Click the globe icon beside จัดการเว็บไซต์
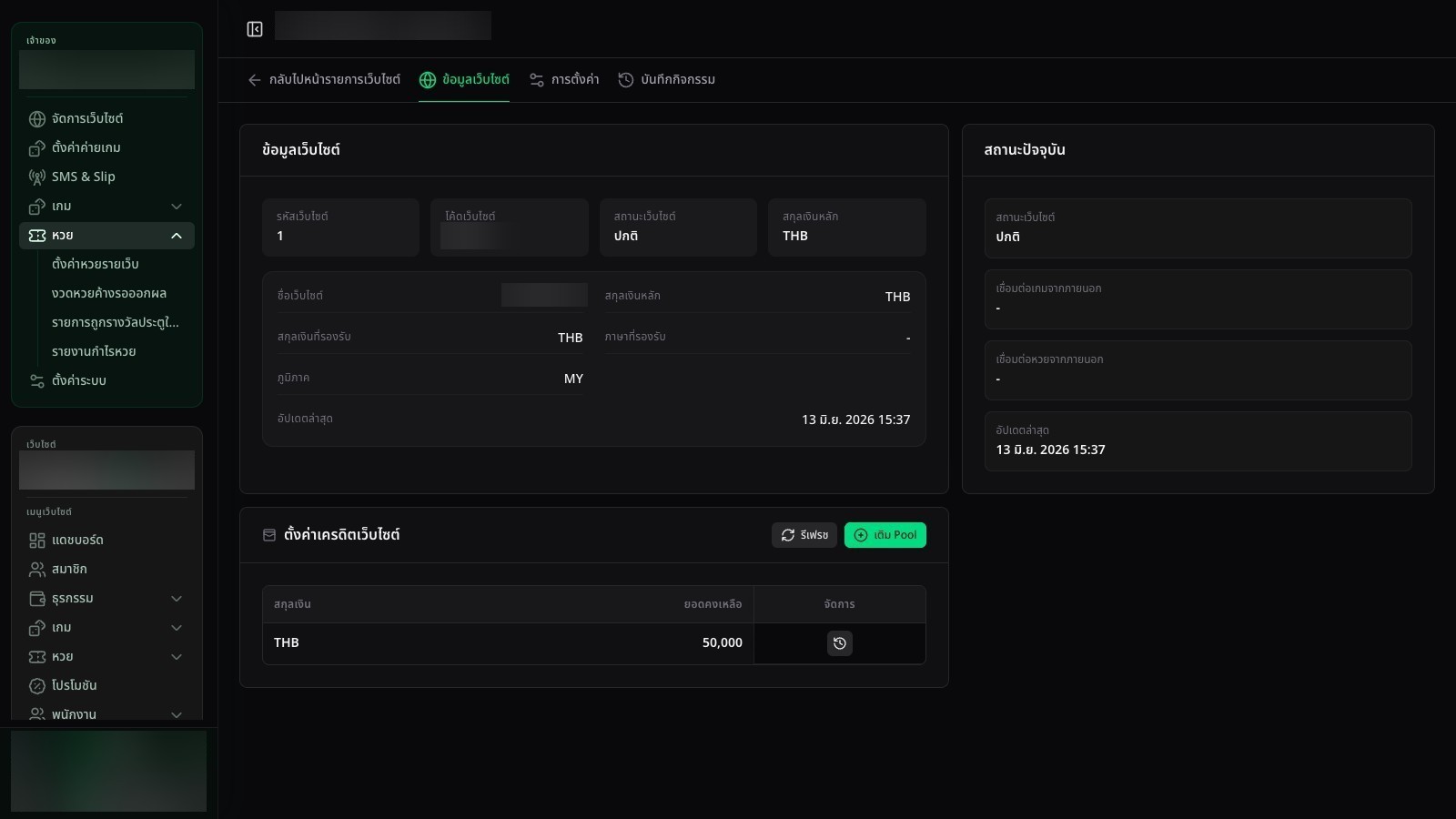 pos(37,119)
